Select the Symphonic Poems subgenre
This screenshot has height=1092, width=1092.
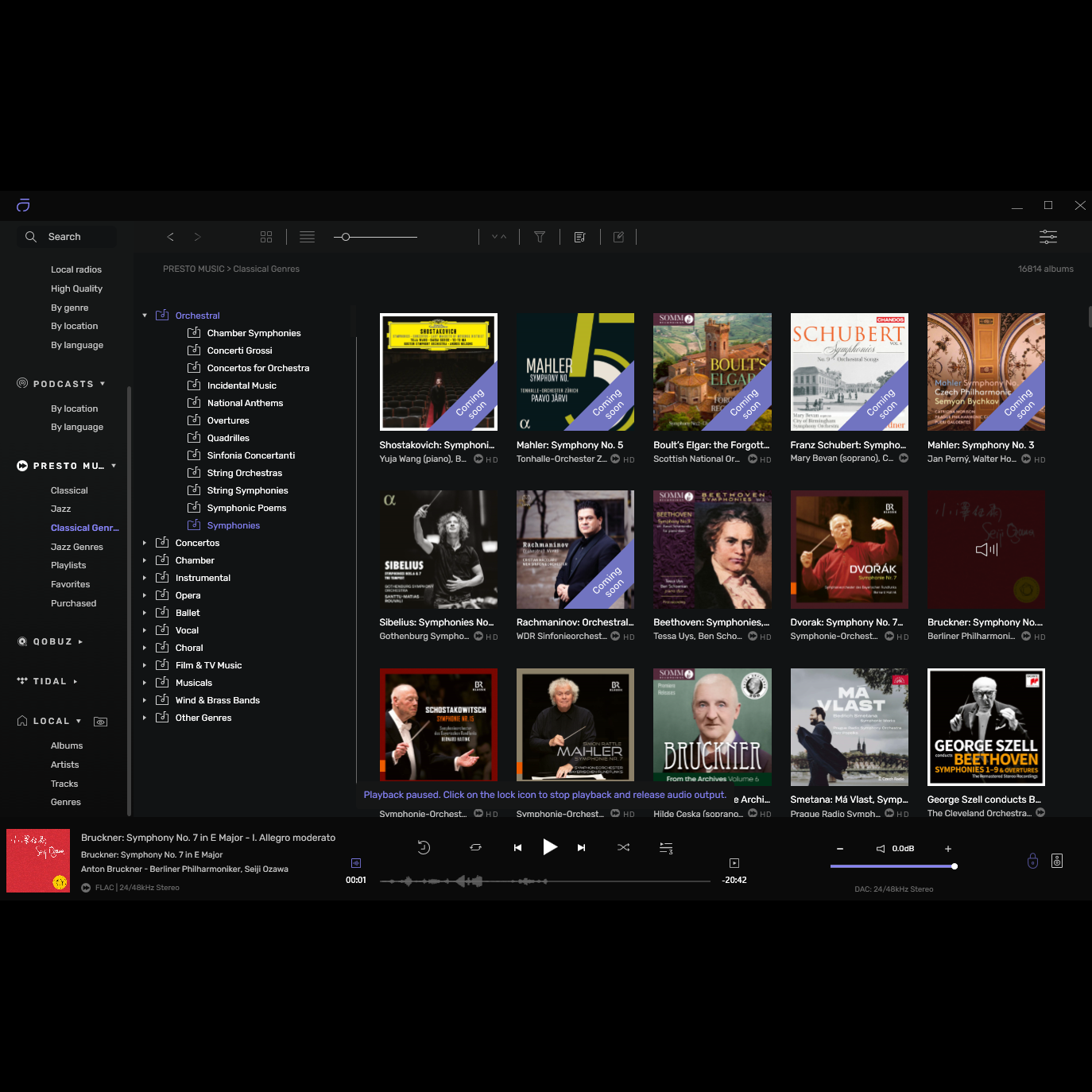pyautogui.click(x=246, y=508)
